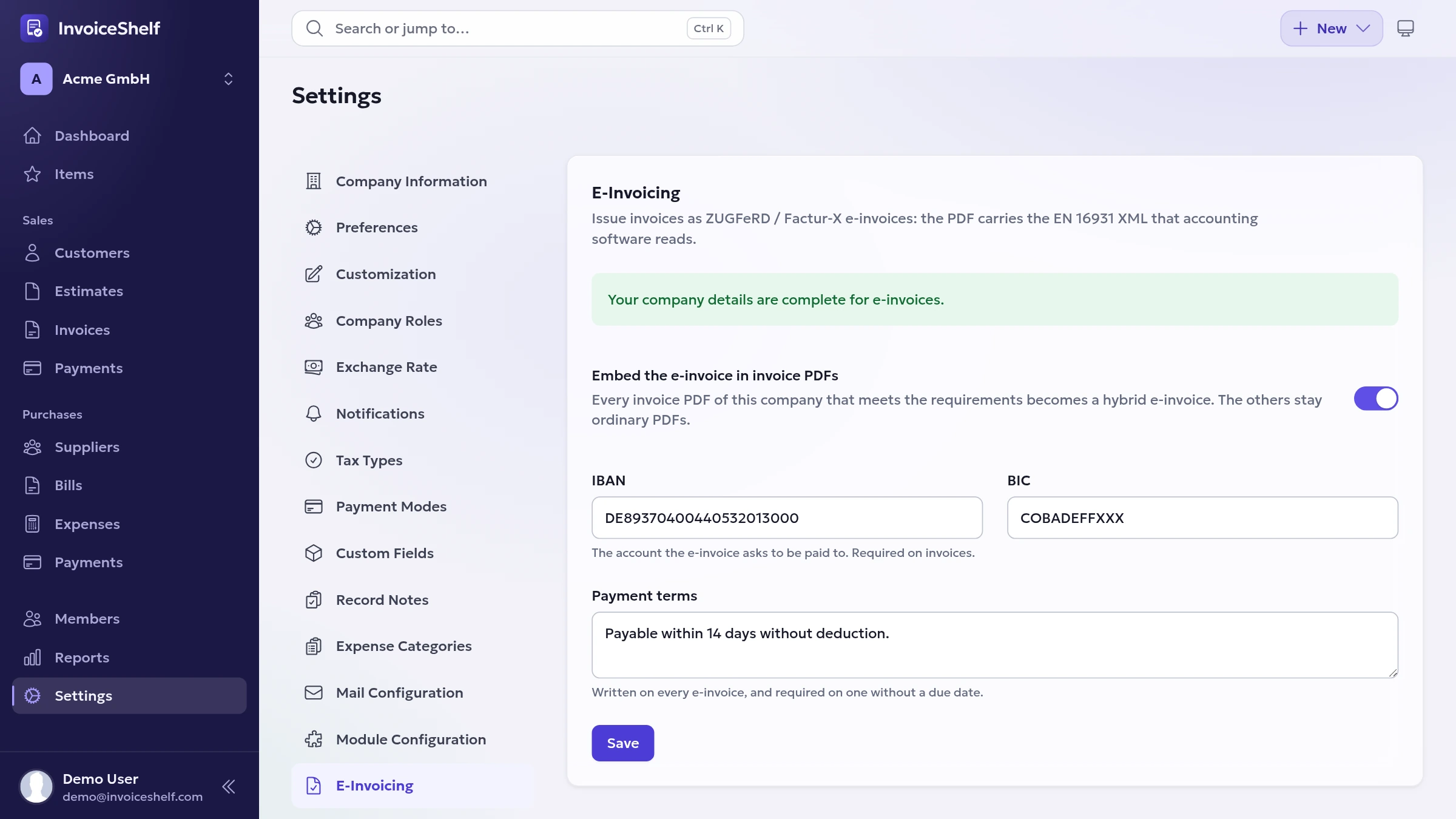1456x819 pixels.
Task: Select Company Roles settings section
Action: (413, 321)
